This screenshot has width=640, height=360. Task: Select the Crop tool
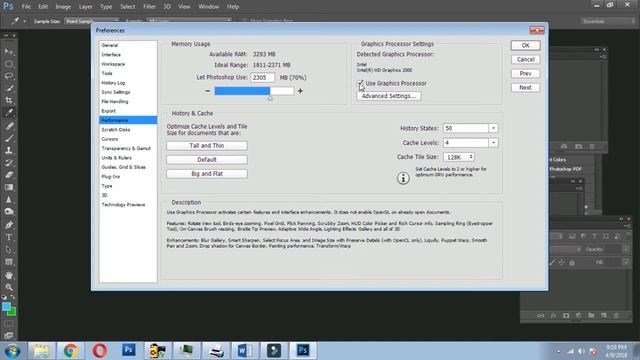9,100
